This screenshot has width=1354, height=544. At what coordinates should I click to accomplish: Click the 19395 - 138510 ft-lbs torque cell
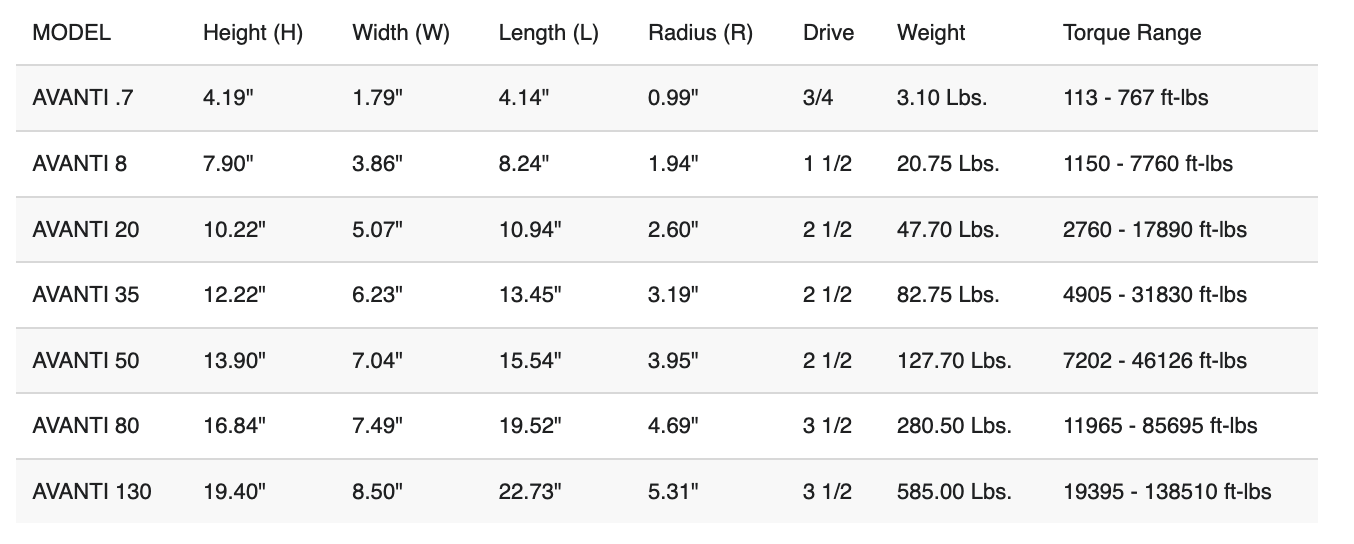1167,491
